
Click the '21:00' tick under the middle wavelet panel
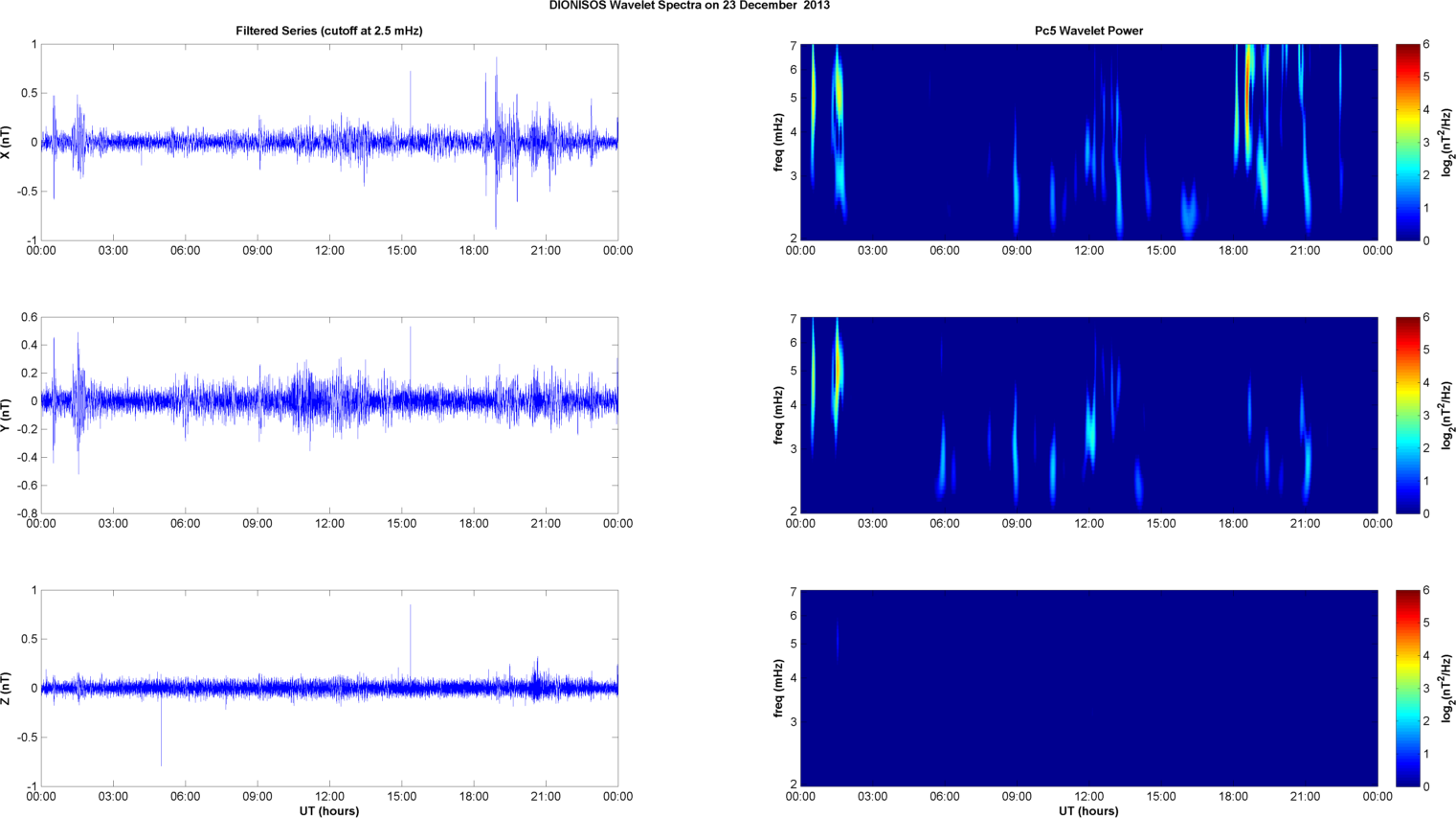(1306, 524)
